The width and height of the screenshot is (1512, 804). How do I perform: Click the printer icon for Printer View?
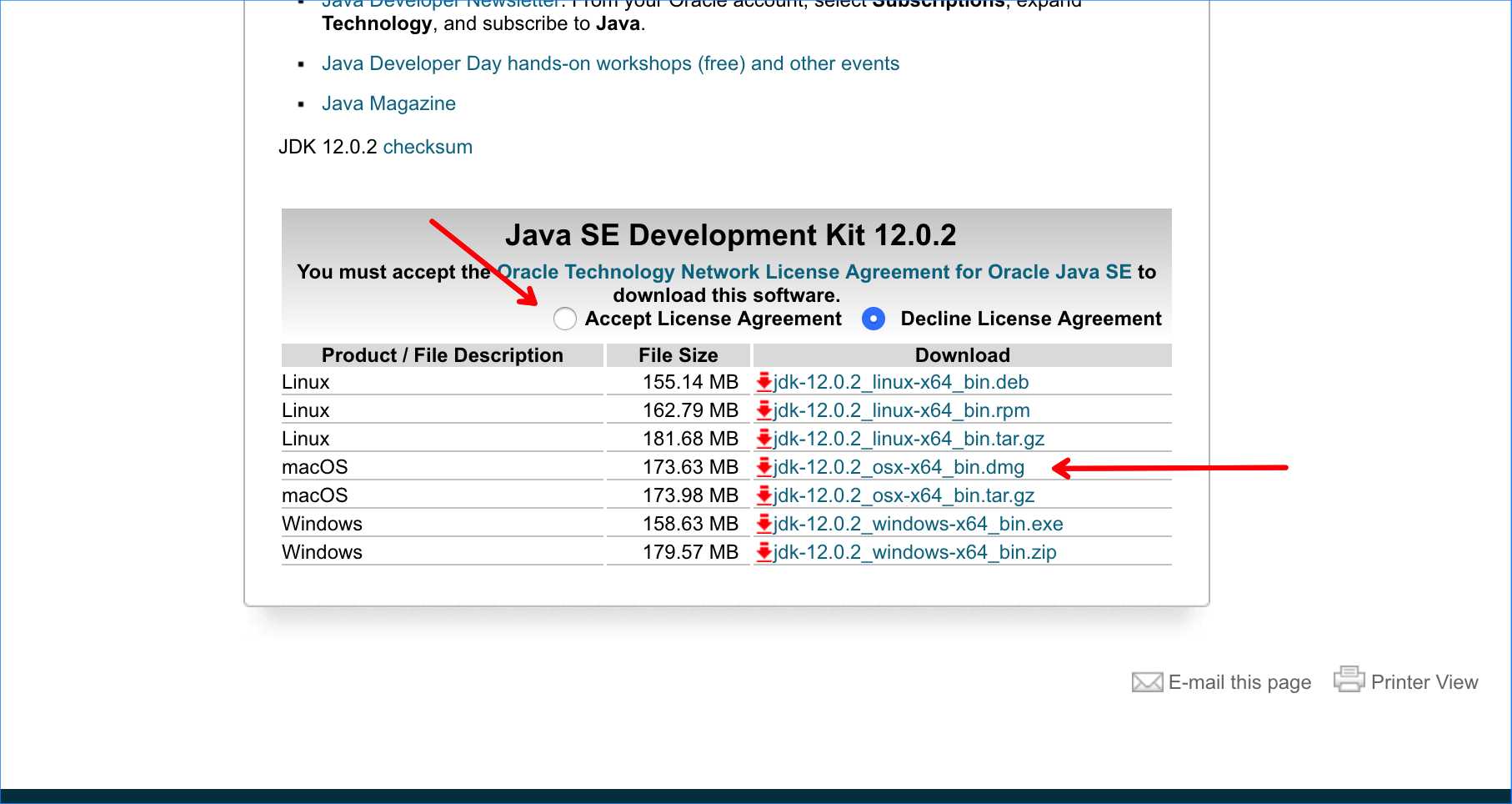click(x=1349, y=679)
